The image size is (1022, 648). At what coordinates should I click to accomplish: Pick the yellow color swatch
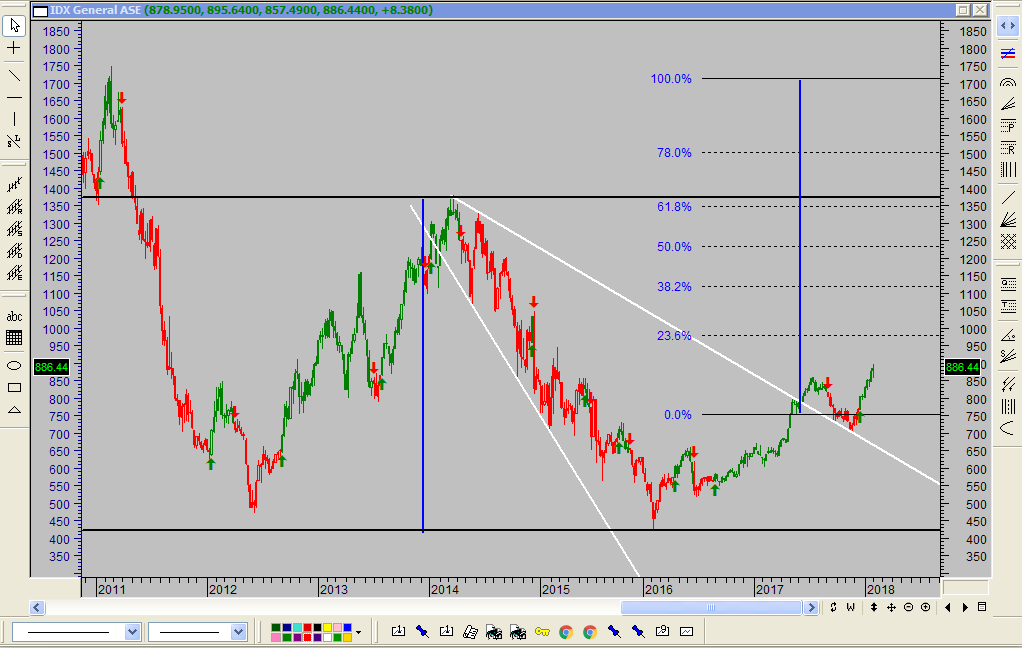point(327,628)
